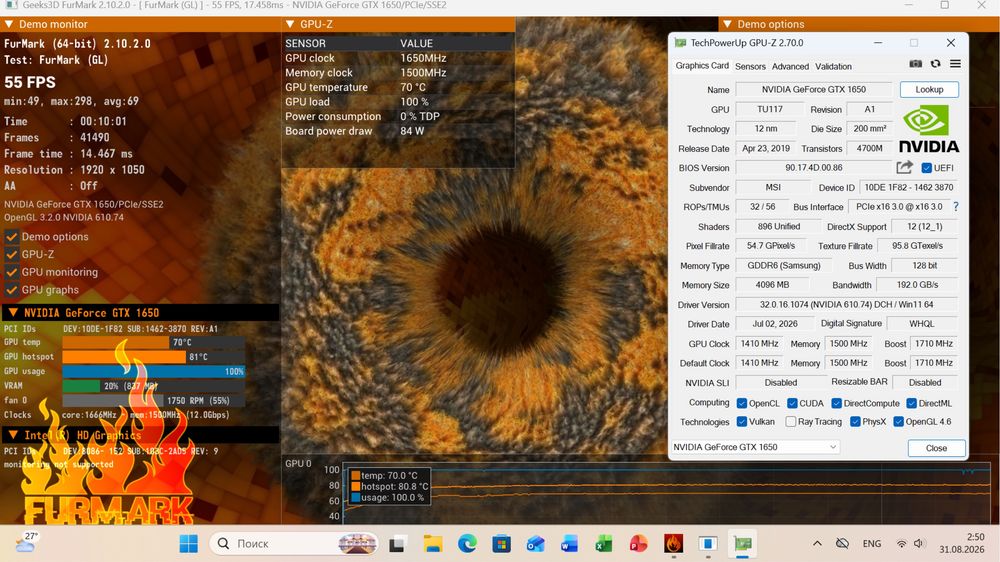Collapse the GPU-Z overlay panel header
Viewport: 1000px width, 562px height.
pyautogui.click(x=290, y=24)
